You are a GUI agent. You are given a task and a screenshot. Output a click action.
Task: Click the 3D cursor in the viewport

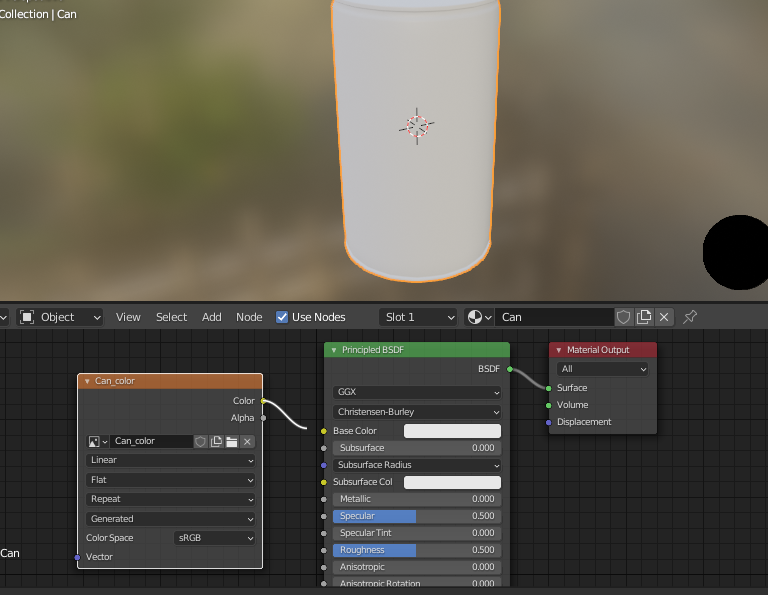coord(417,126)
